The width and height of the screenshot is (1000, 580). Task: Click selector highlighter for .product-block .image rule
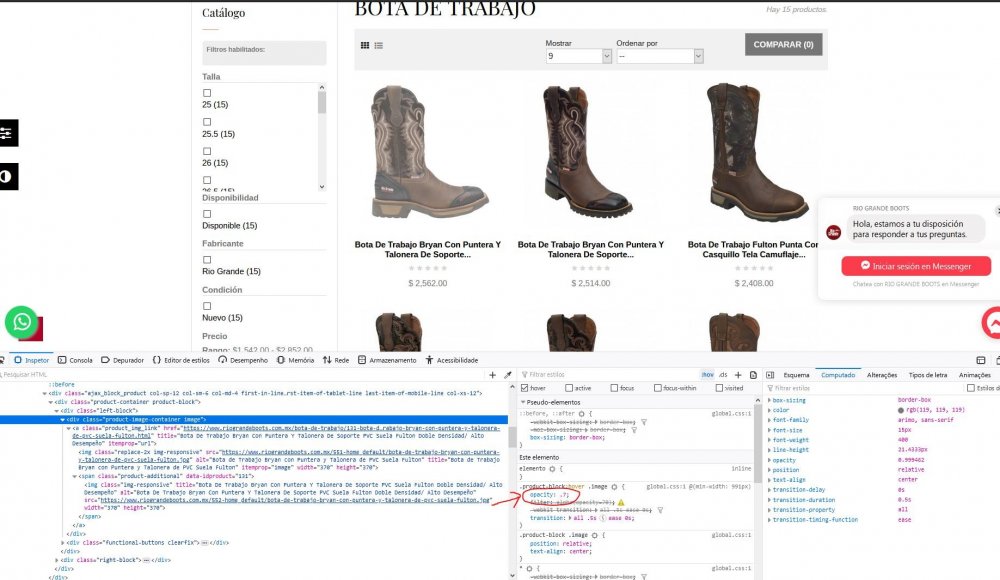point(594,535)
